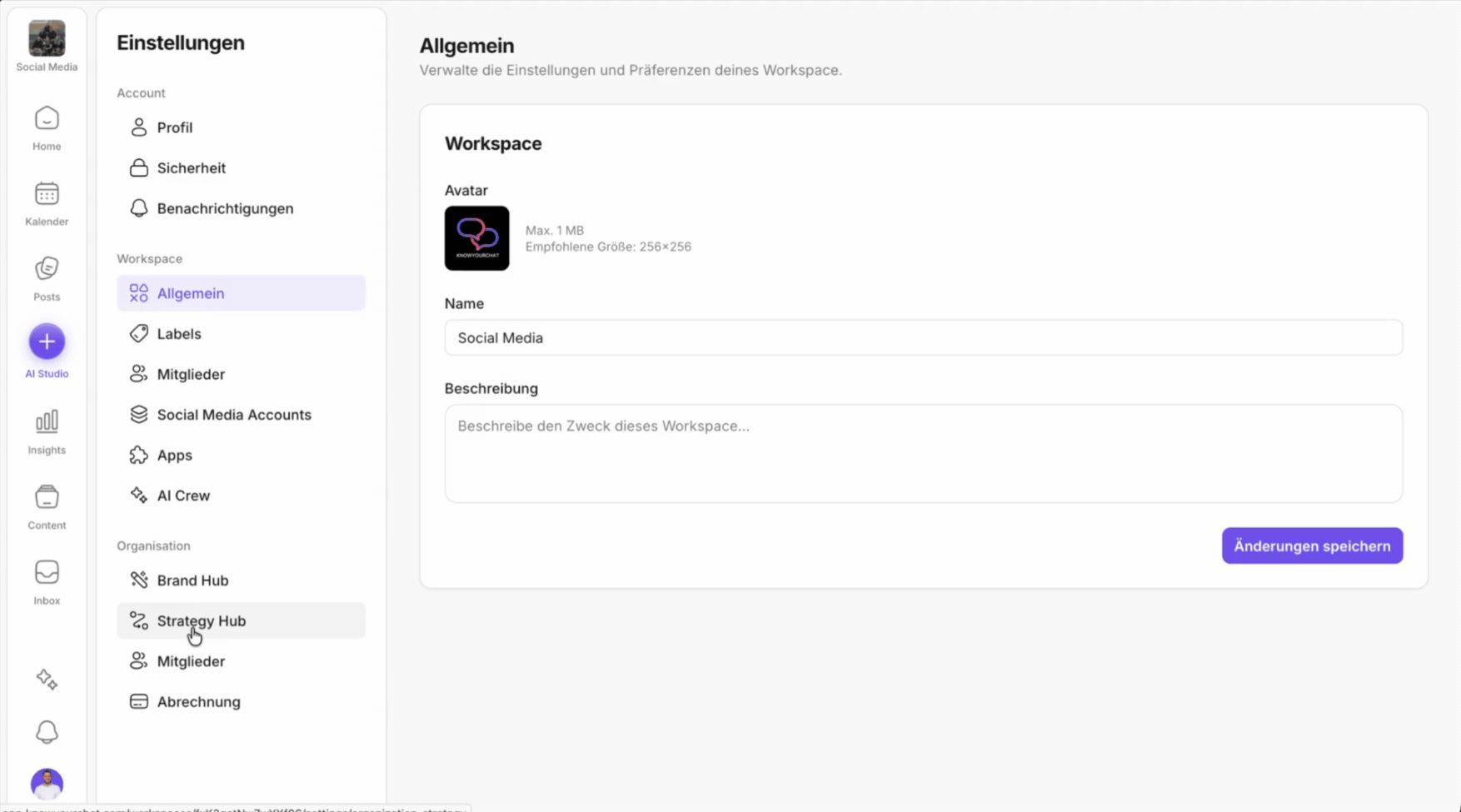Select Profil in Account settings
Image resolution: width=1461 pixels, height=812 pixels.
tap(174, 127)
